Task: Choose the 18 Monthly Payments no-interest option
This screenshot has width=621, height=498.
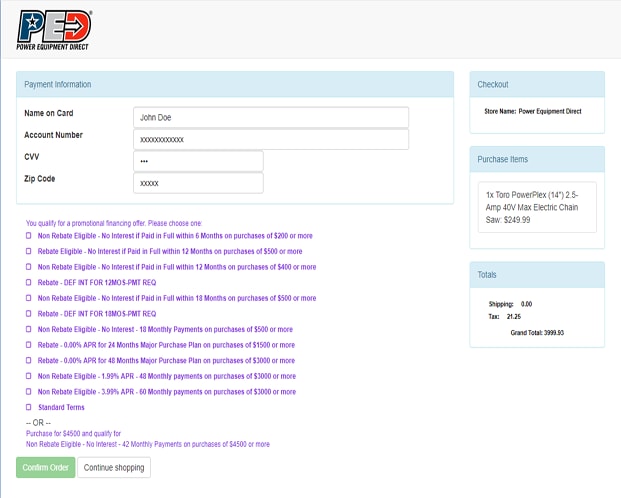Action: (29, 329)
